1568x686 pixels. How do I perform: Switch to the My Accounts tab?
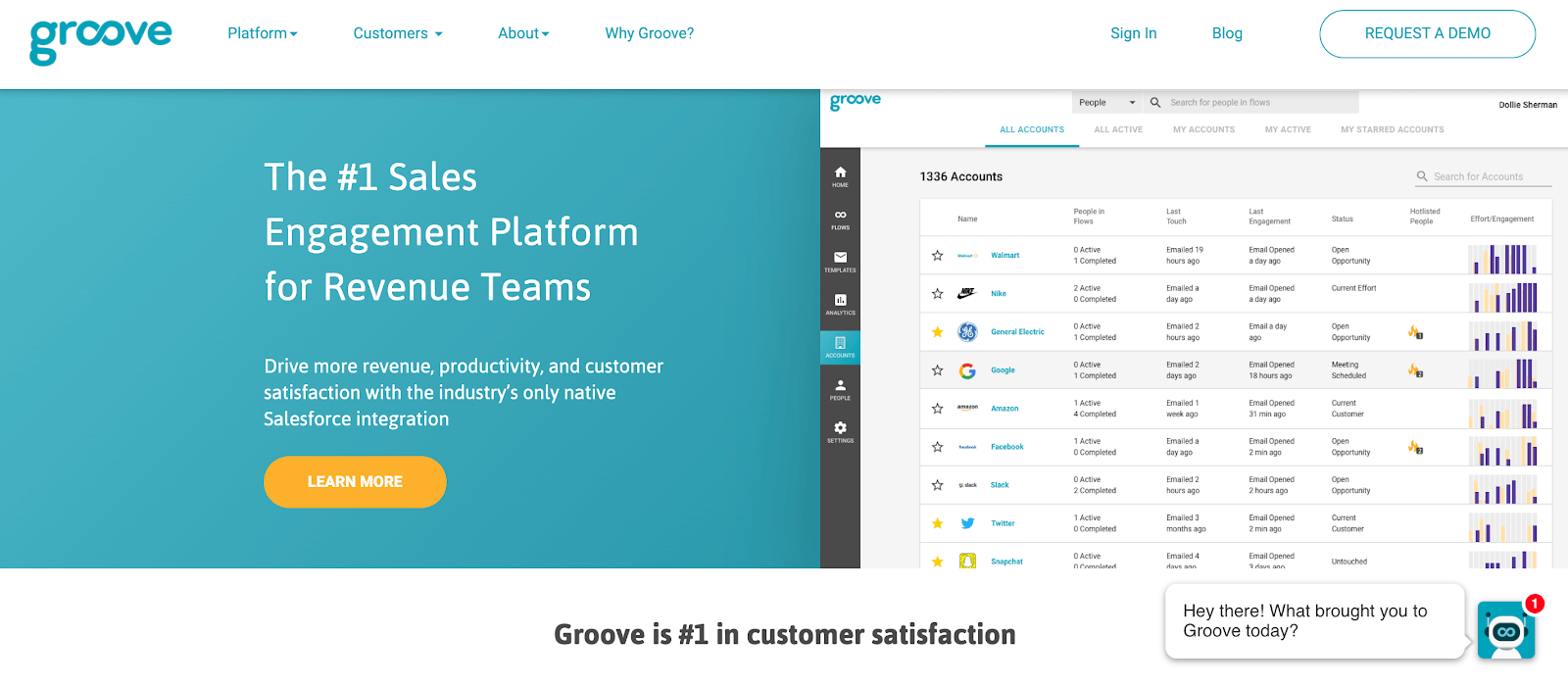coord(1204,129)
